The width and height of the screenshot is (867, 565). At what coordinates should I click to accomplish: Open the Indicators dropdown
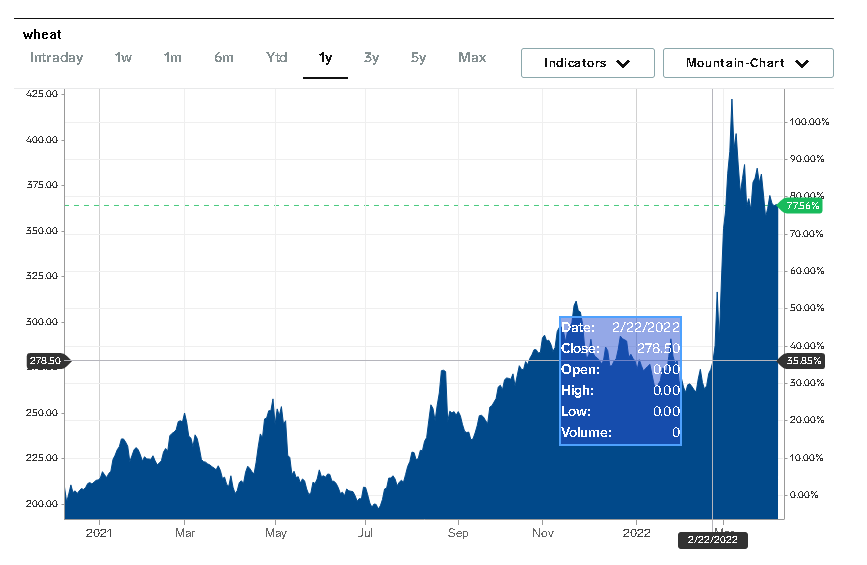tap(587, 63)
